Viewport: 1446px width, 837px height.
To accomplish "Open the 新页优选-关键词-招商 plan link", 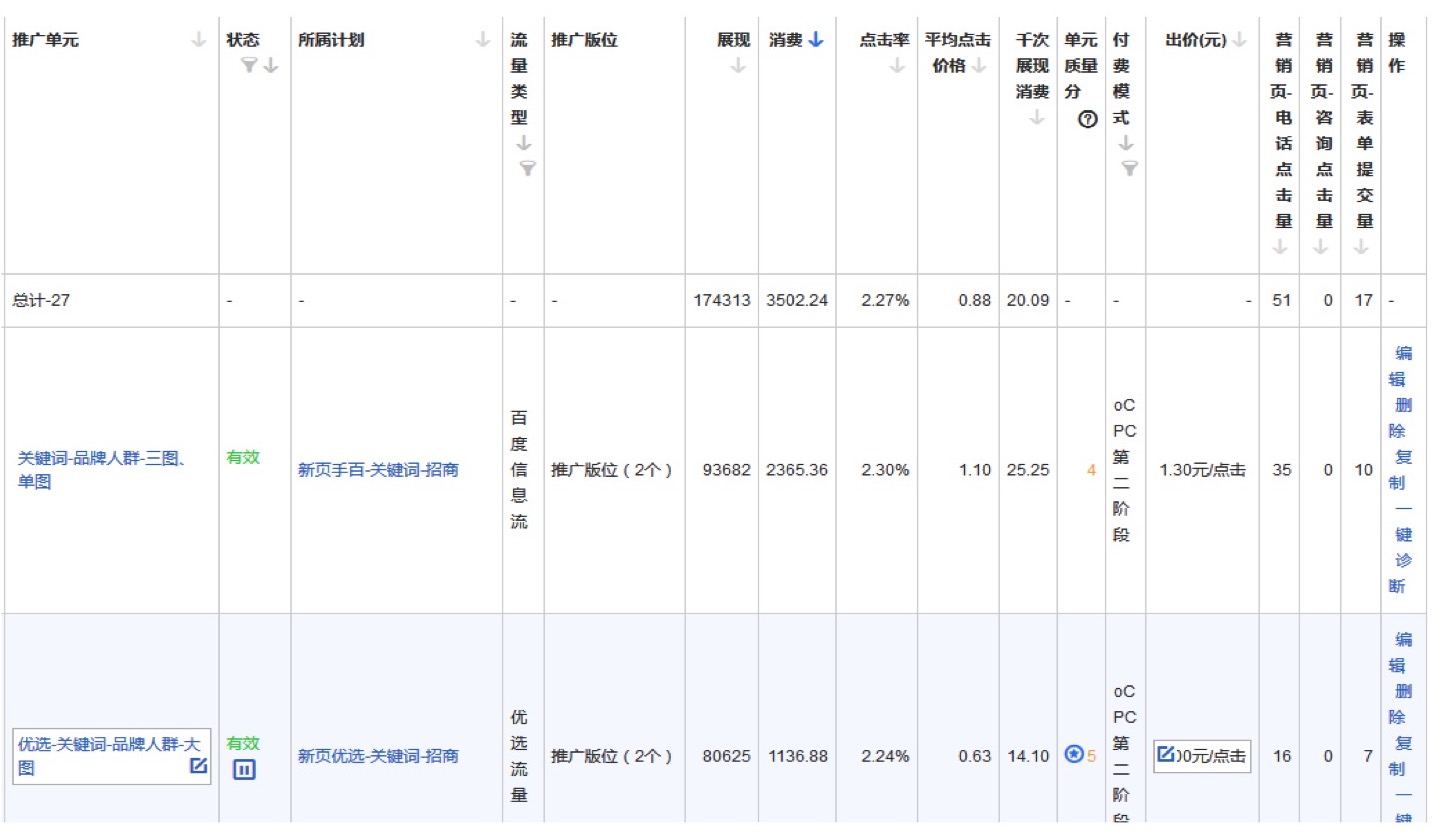I will [378, 756].
